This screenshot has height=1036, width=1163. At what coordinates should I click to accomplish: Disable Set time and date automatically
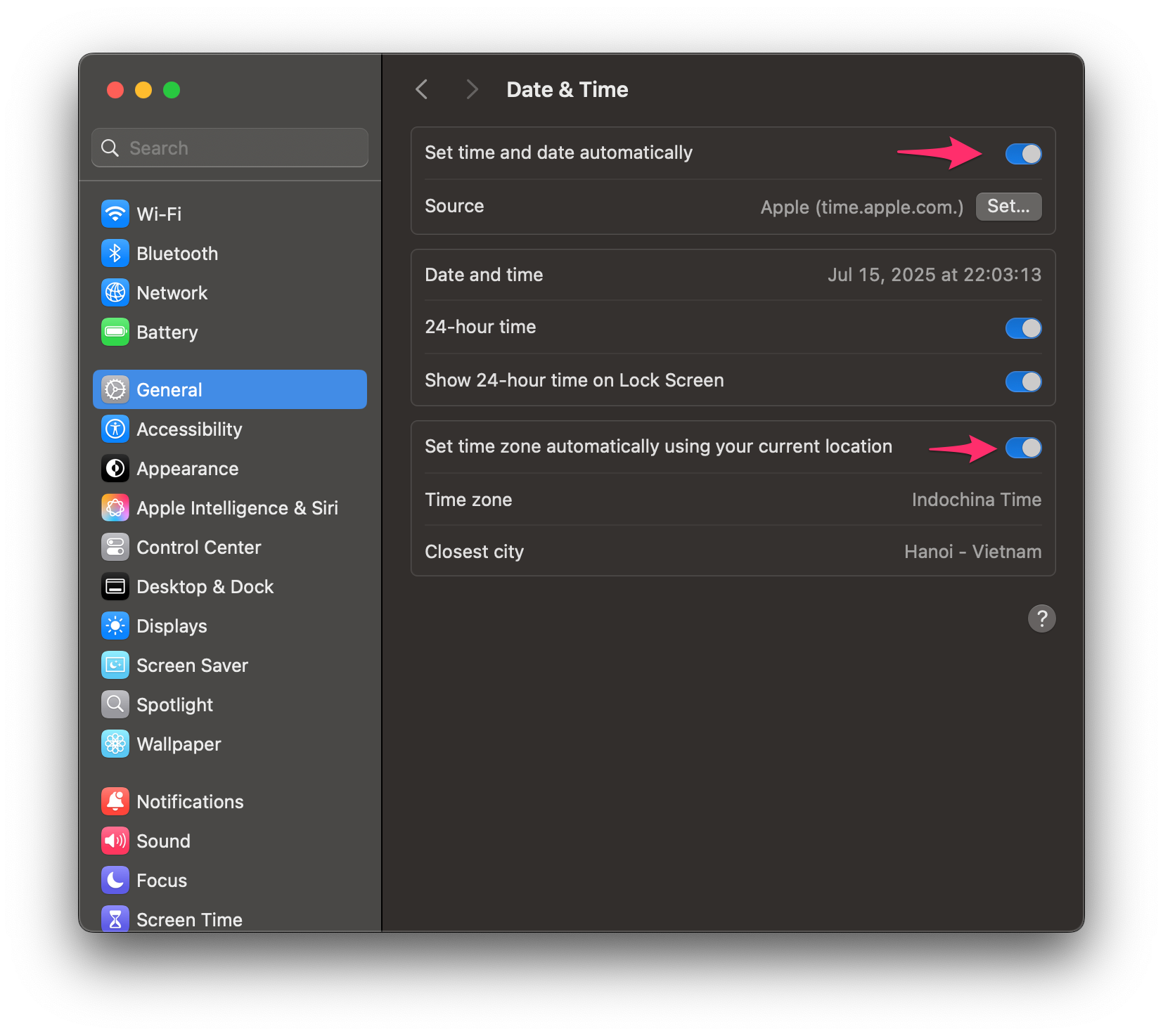pos(1023,154)
